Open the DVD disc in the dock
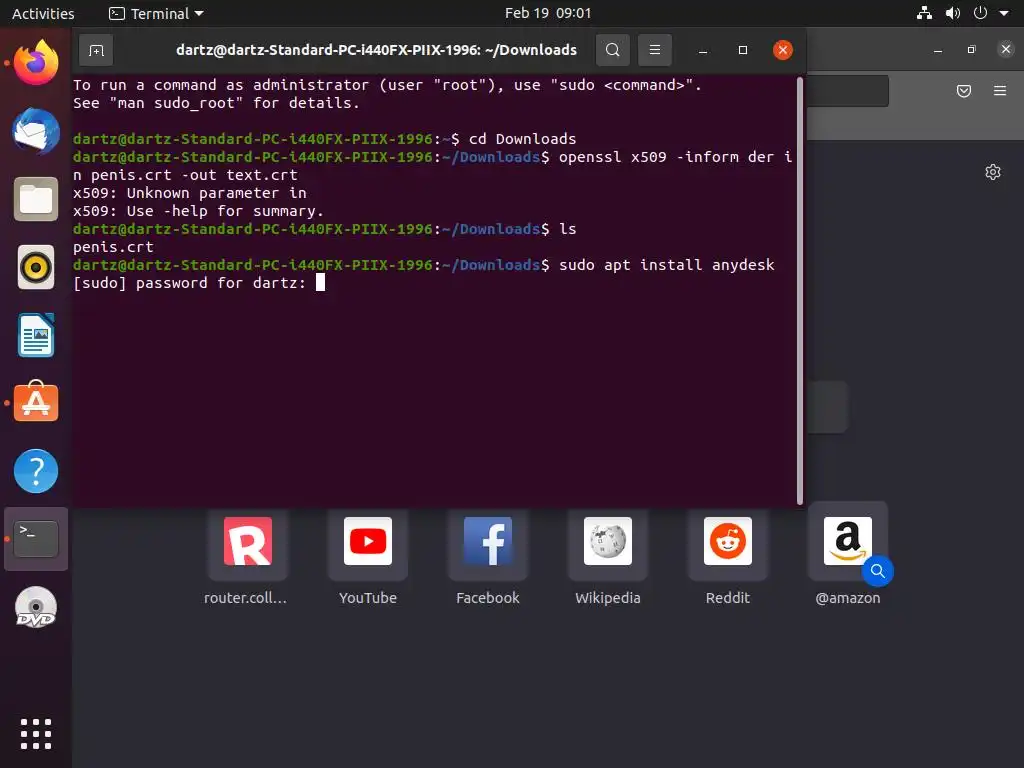The image size is (1024, 768). coord(36,607)
